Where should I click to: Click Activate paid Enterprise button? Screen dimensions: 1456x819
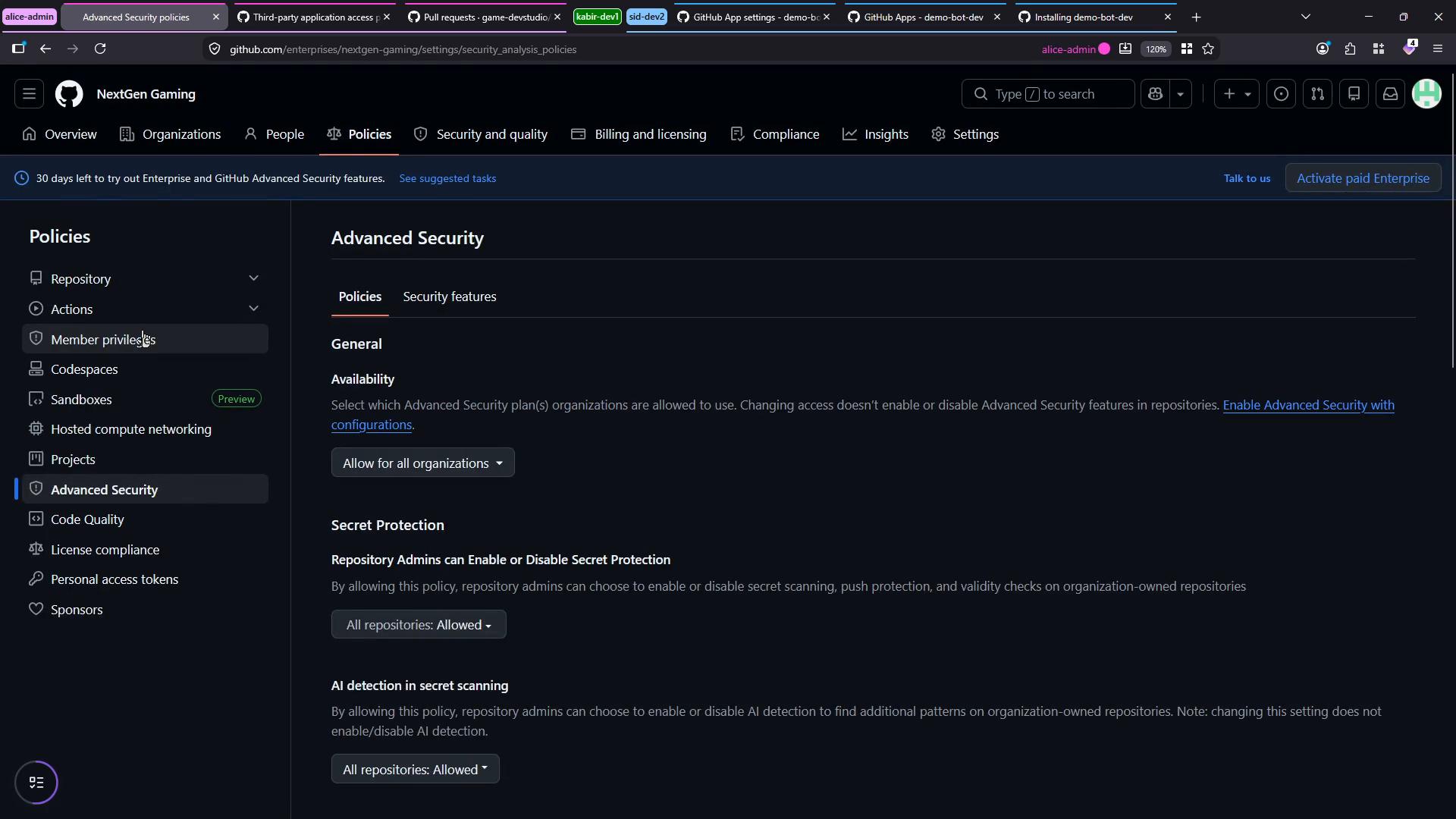1363,178
